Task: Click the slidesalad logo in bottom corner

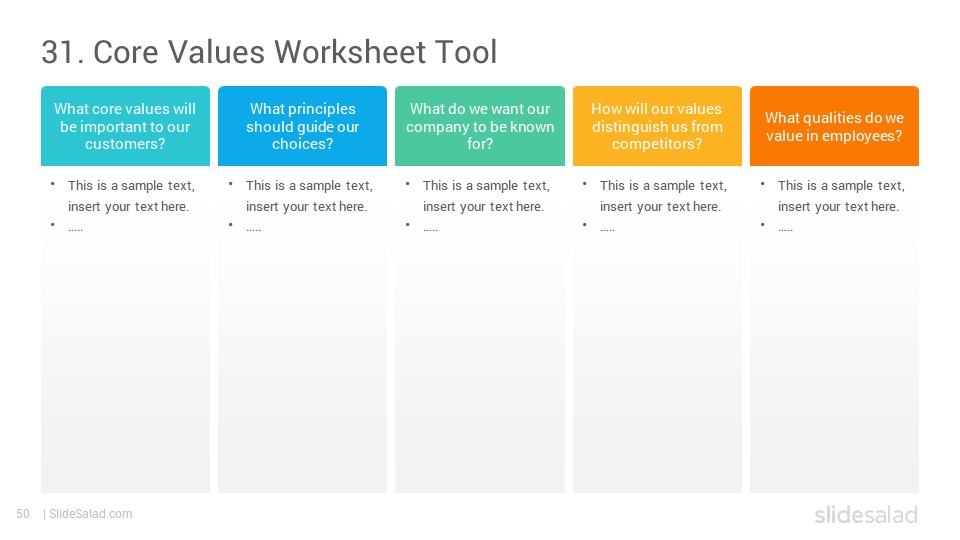Action: pyautogui.click(x=866, y=514)
